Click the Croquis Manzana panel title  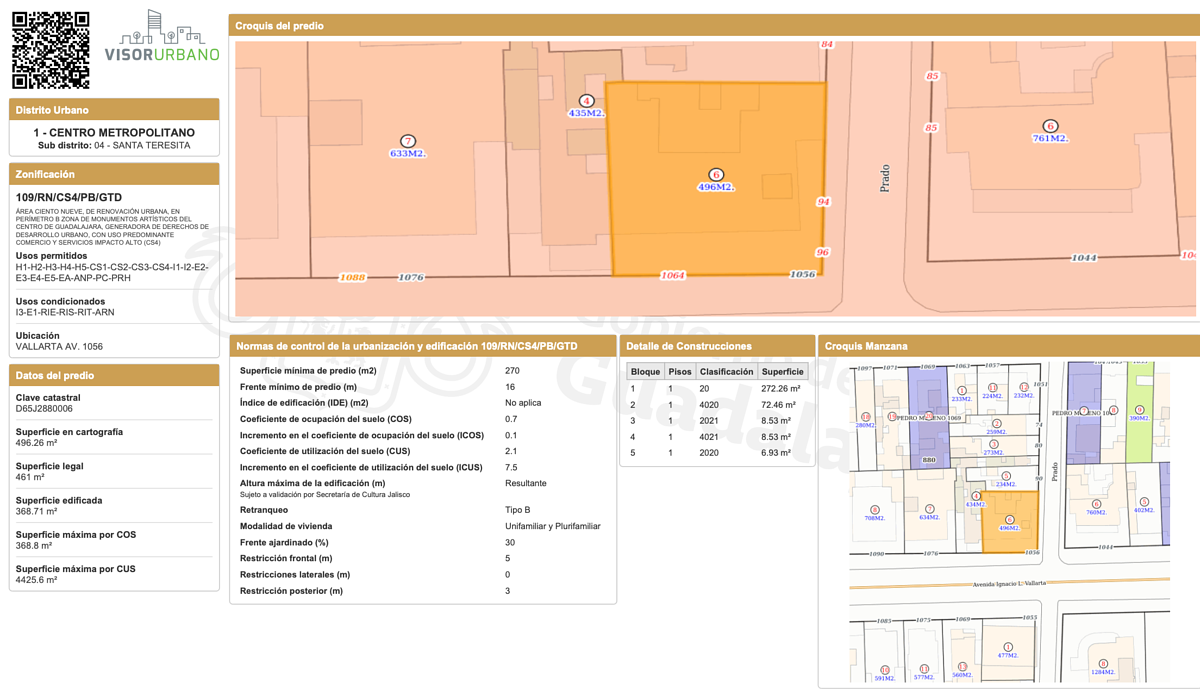(866, 346)
